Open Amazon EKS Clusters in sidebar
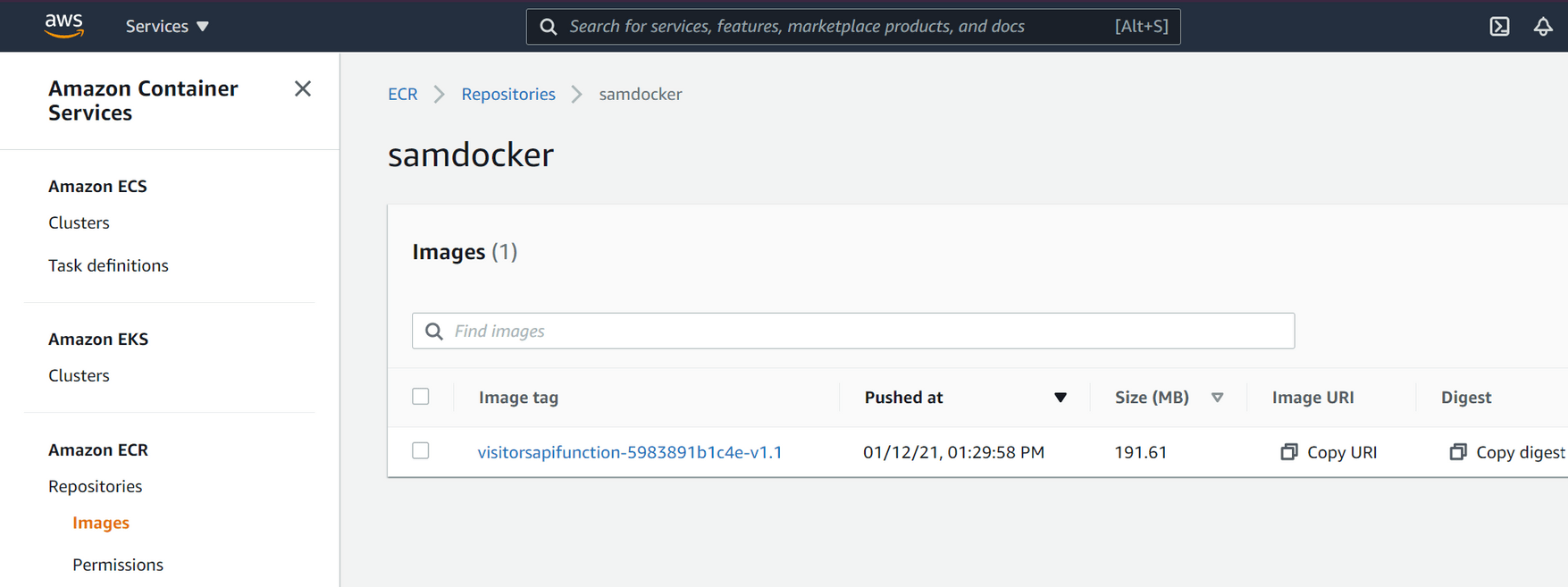The height and width of the screenshot is (587, 1568). pyautogui.click(x=79, y=375)
